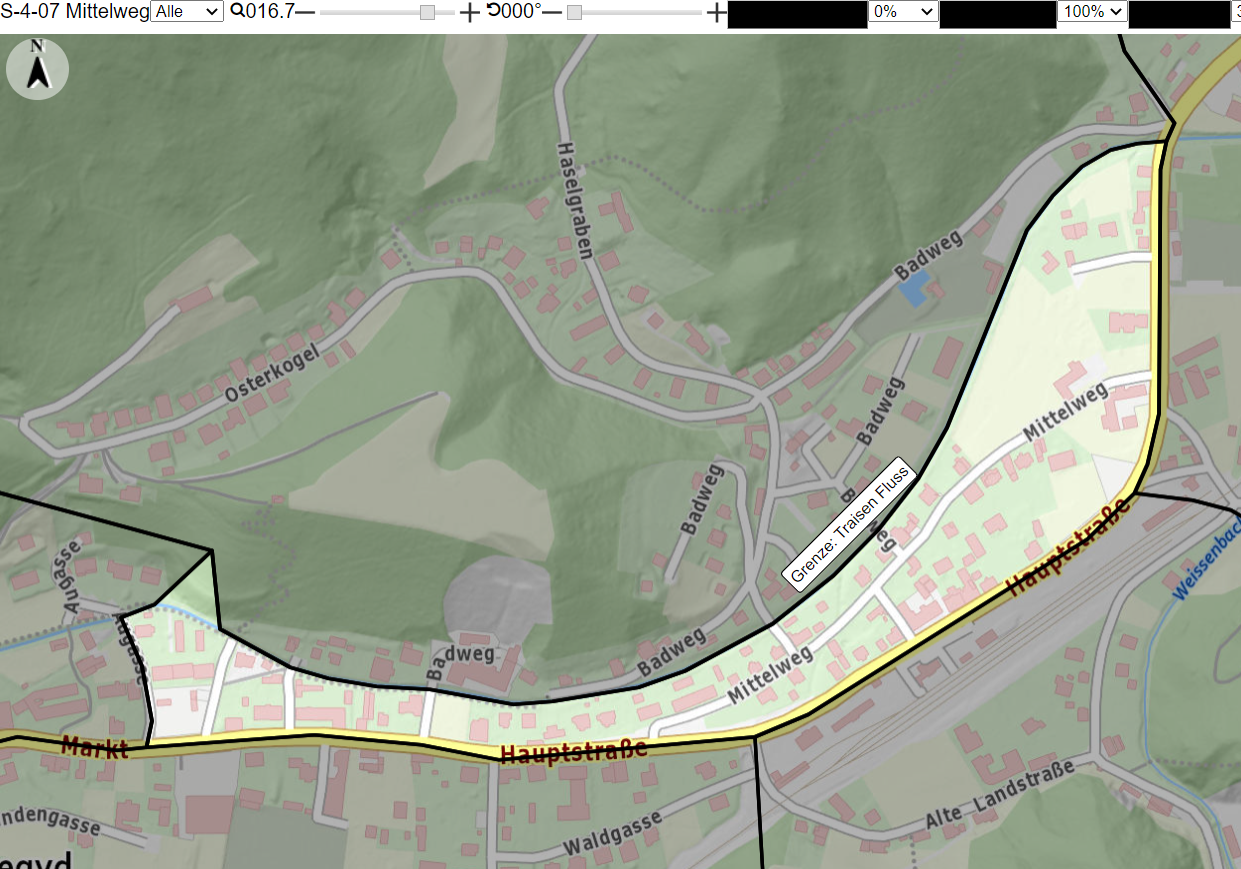The width and height of the screenshot is (1241, 869).
Task: Click the 'Grenze: Traisen Fluss' label
Action: click(848, 524)
